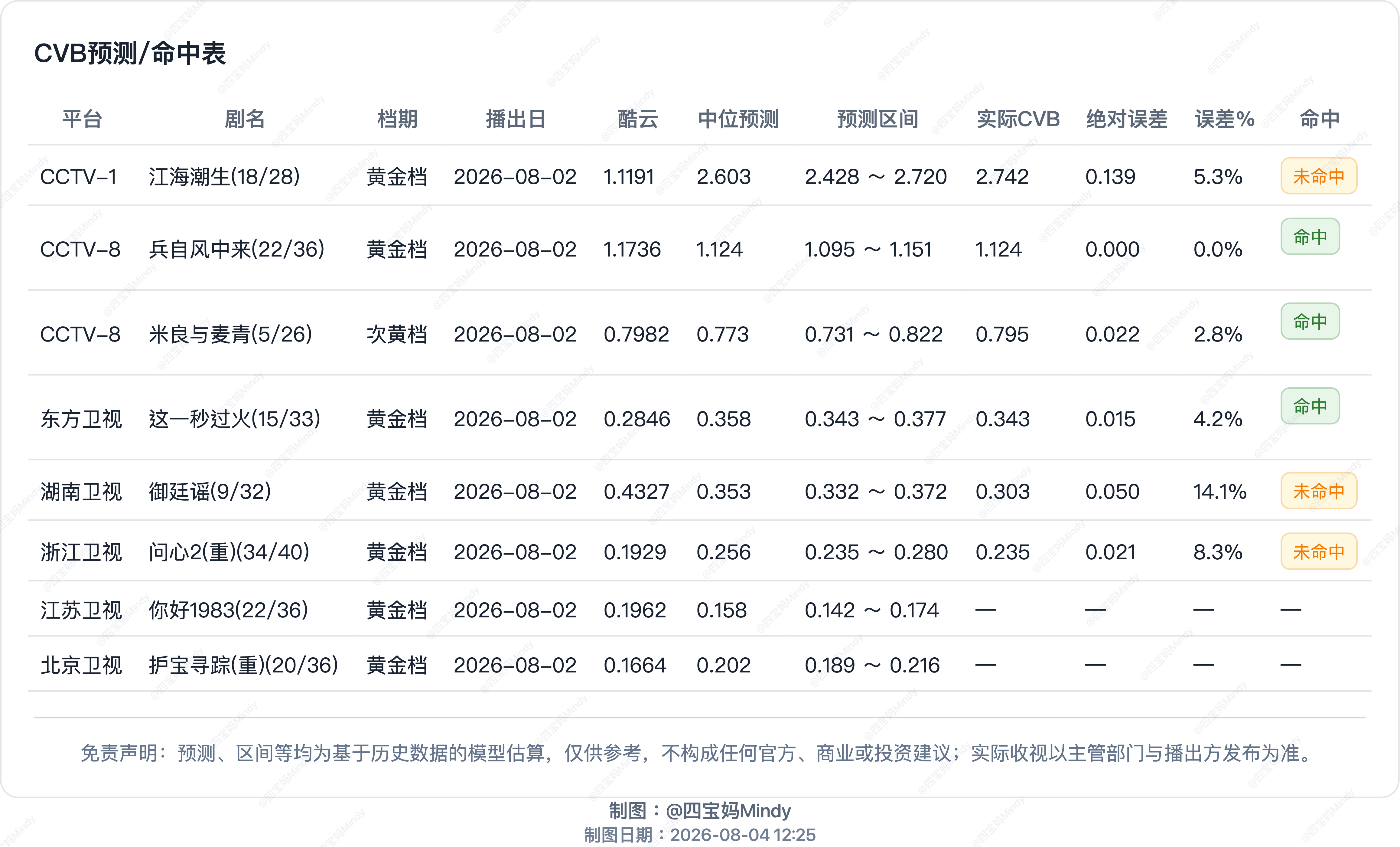Click the 酷云 value 0.2846
This screenshot has width=1400, height=847.
point(637,419)
